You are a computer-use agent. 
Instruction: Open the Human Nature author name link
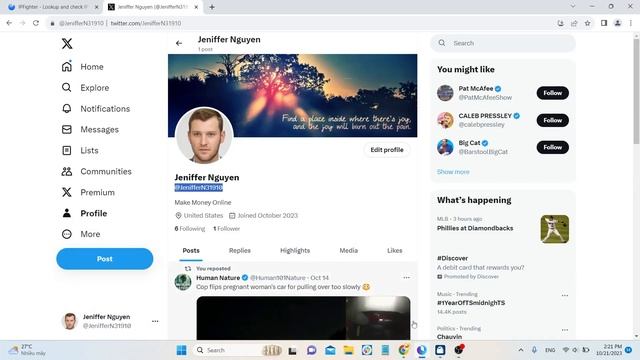[218, 278]
